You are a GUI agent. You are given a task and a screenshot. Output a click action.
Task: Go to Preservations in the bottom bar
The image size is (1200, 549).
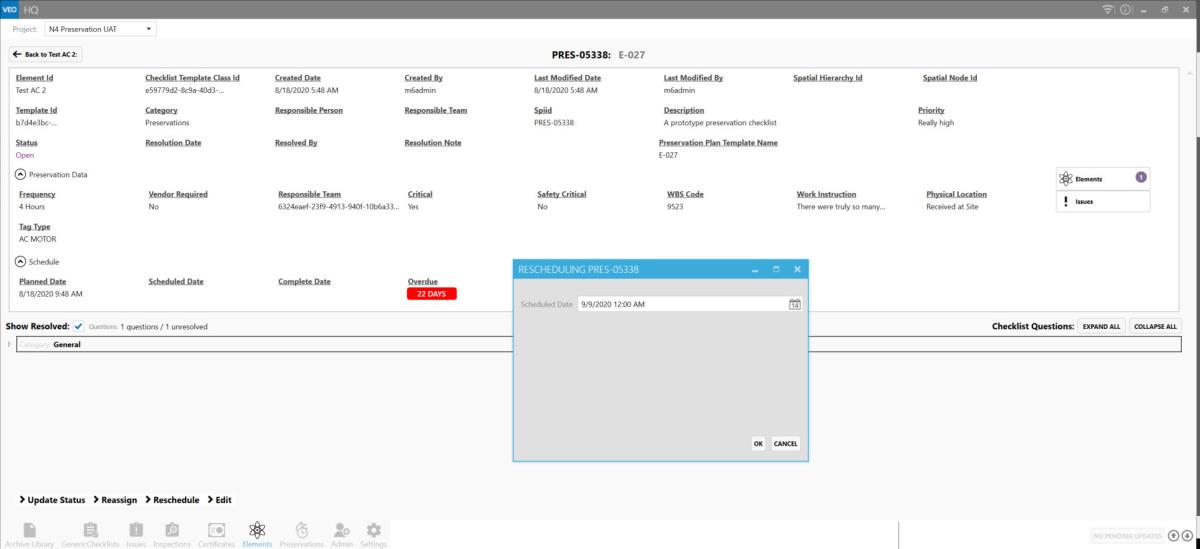(x=301, y=534)
